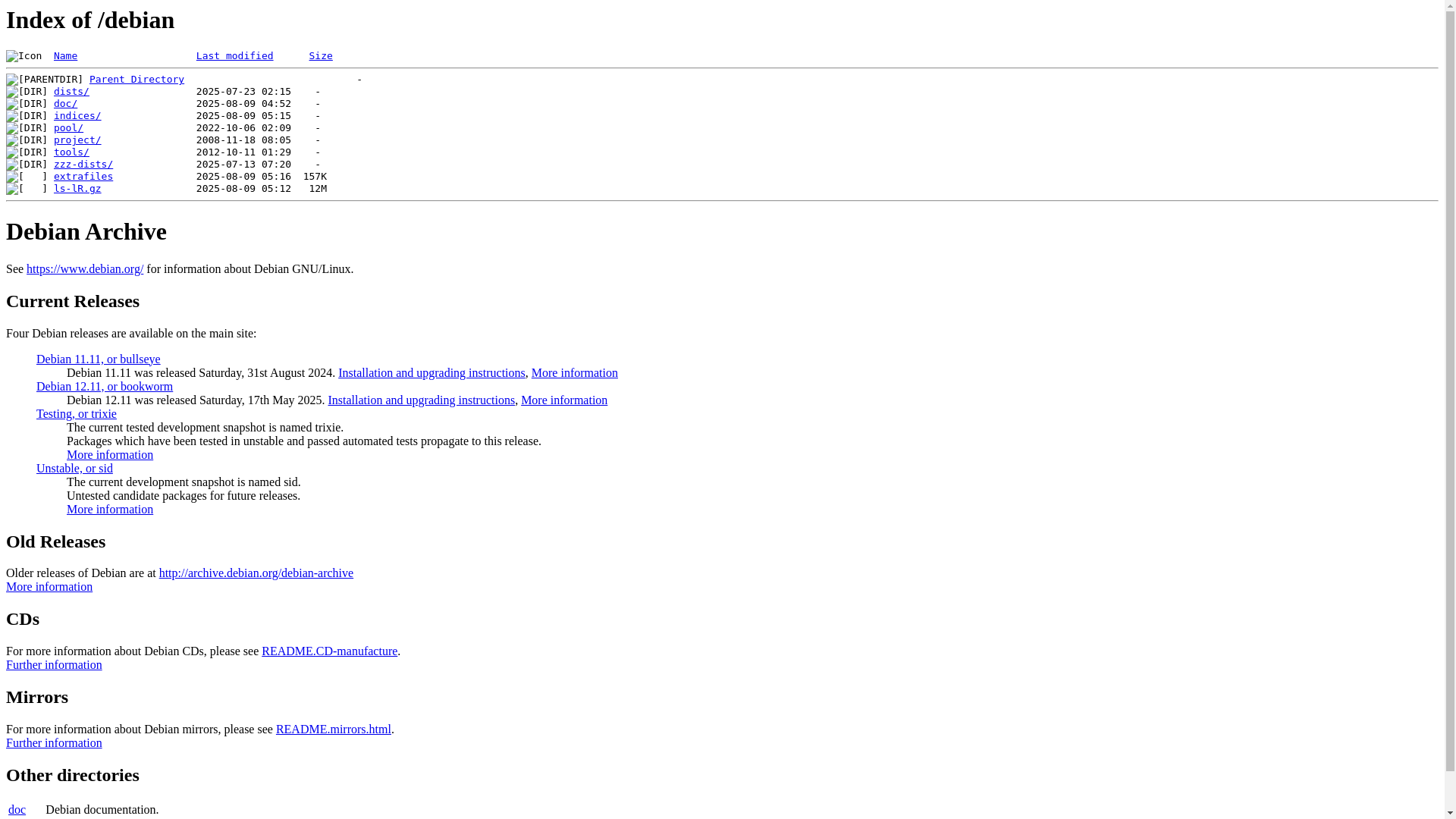1456x819 pixels.
Task: Open README.CD-manufacture link
Action: [330, 651]
